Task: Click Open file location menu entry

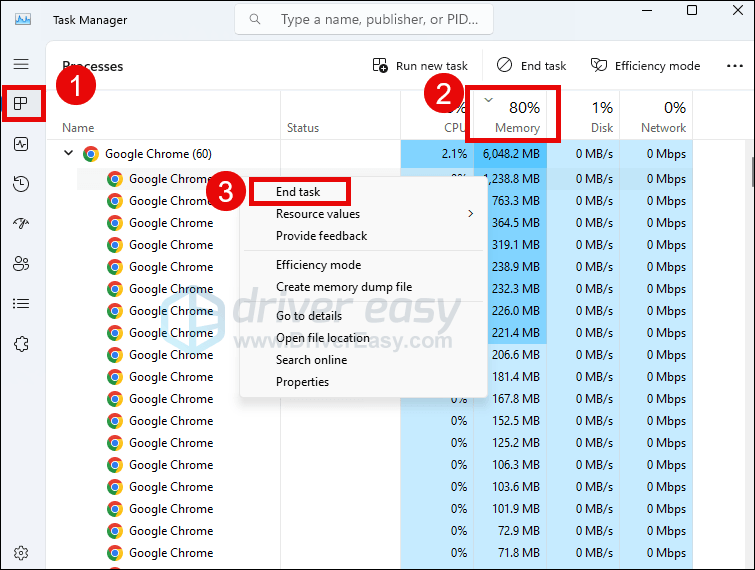Action: pyautogui.click(x=322, y=338)
